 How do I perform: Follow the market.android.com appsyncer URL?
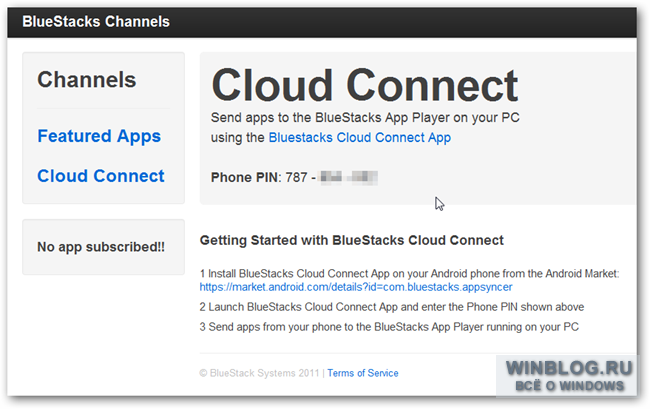coord(356,287)
